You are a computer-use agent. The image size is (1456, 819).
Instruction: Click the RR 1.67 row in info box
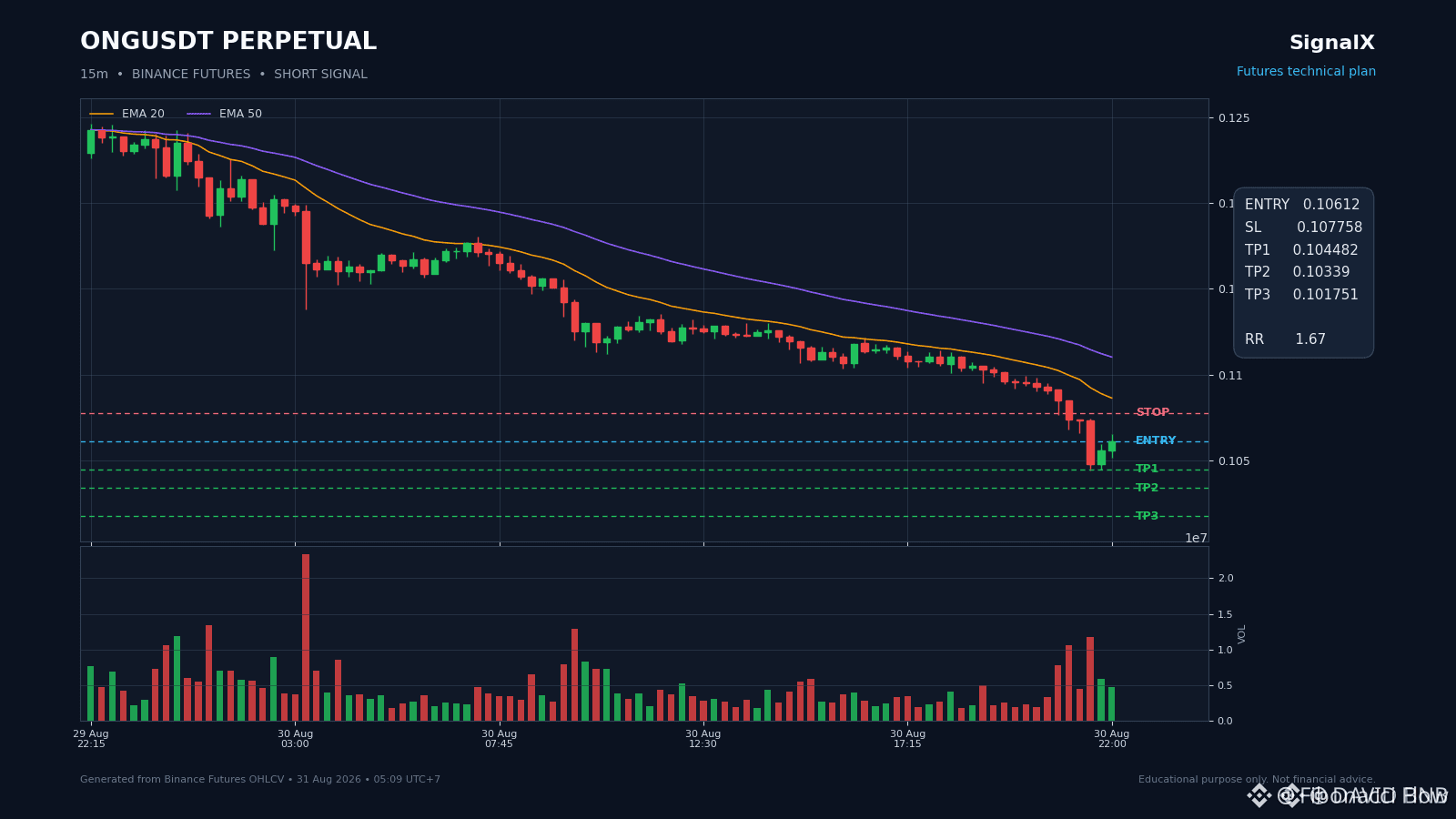click(x=1285, y=339)
